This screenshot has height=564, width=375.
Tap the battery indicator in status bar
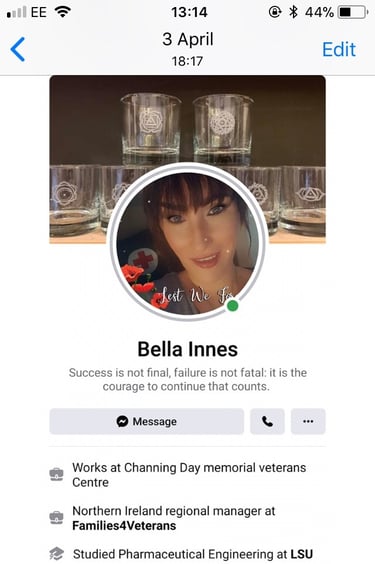pos(353,12)
